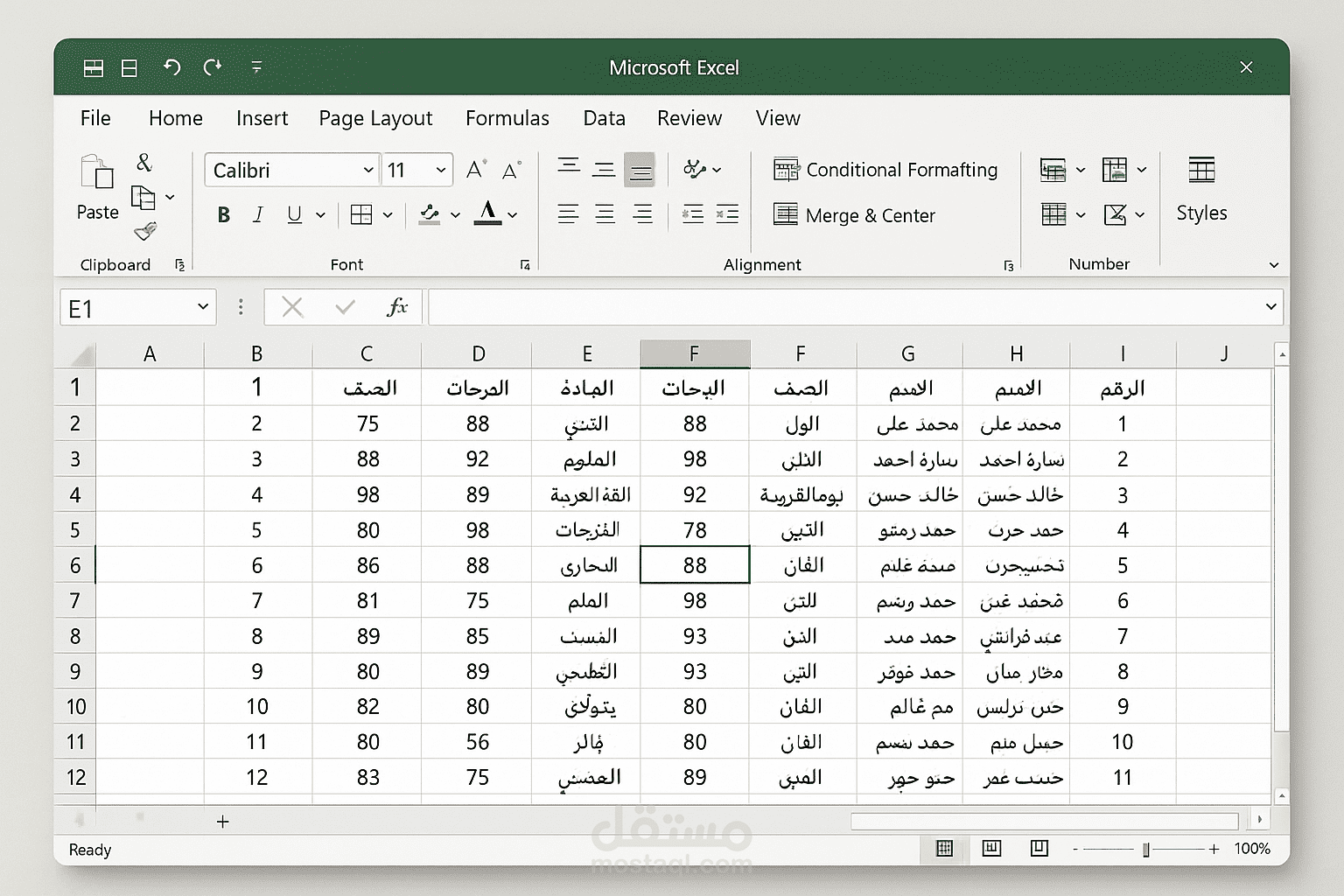Image resolution: width=1344 pixels, height=896 pixels.
Task: Toggle Center text alignment button
Action: click(x=605, y=214)
